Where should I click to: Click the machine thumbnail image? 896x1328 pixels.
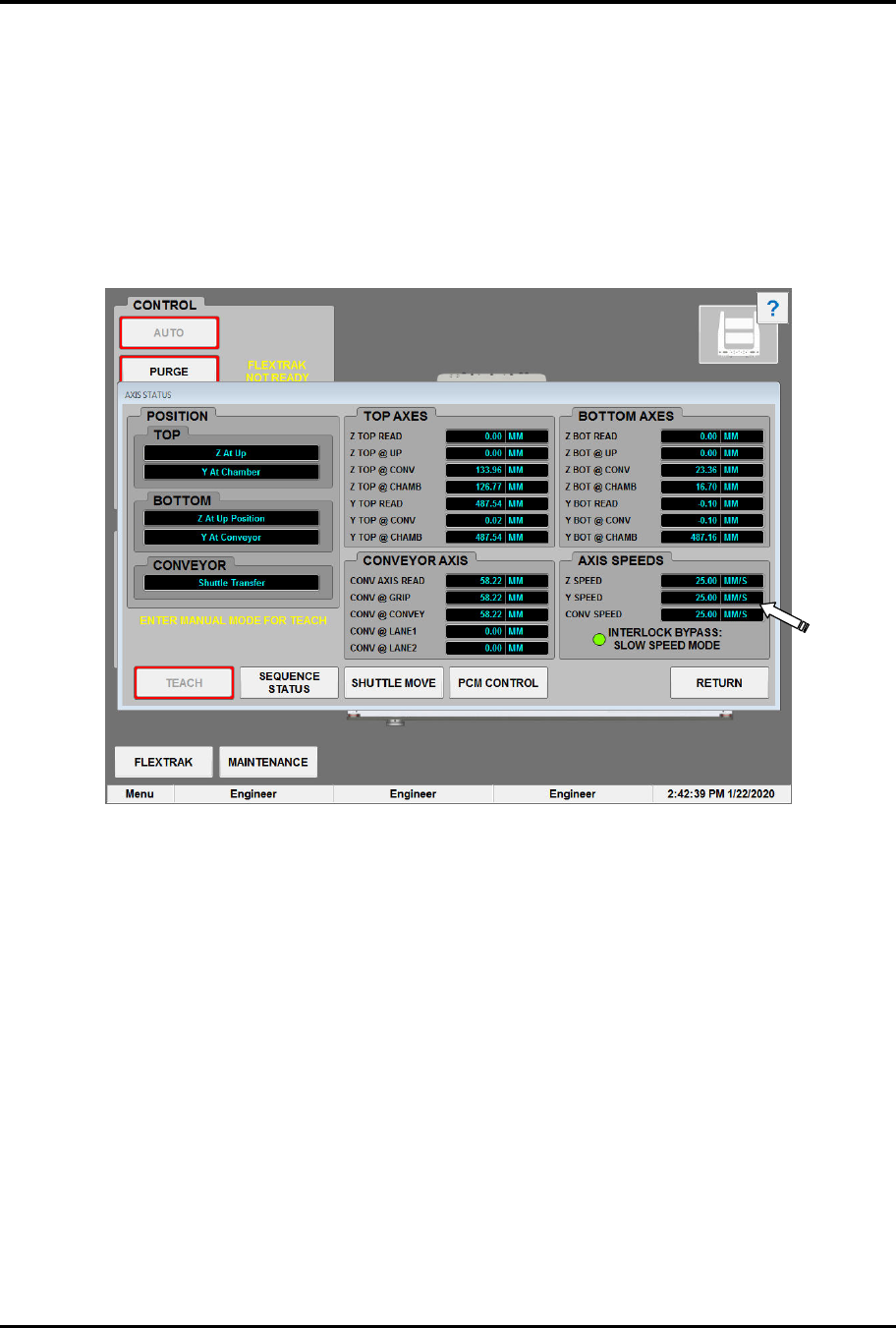click(x=738, y=334)
